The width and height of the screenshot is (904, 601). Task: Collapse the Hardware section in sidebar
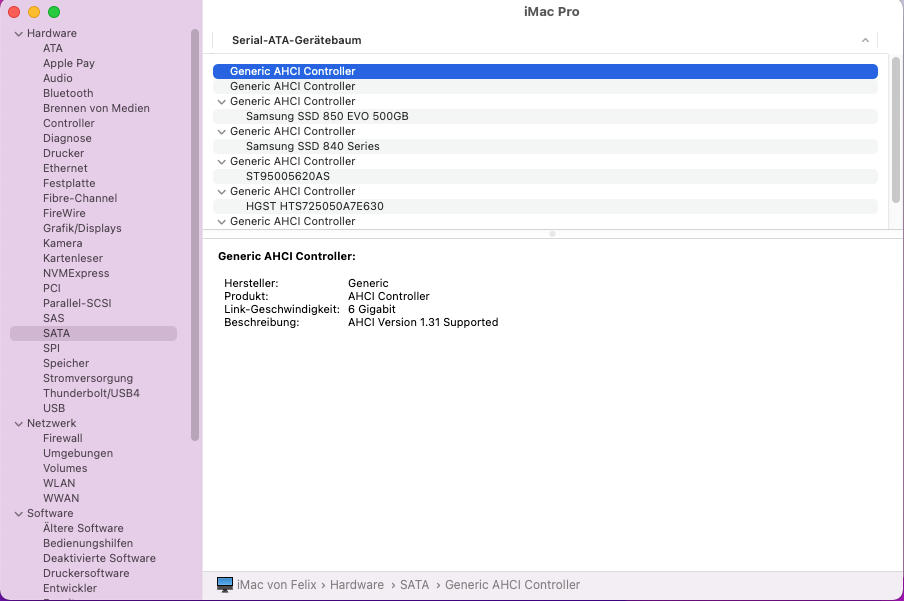coord(18,34)
